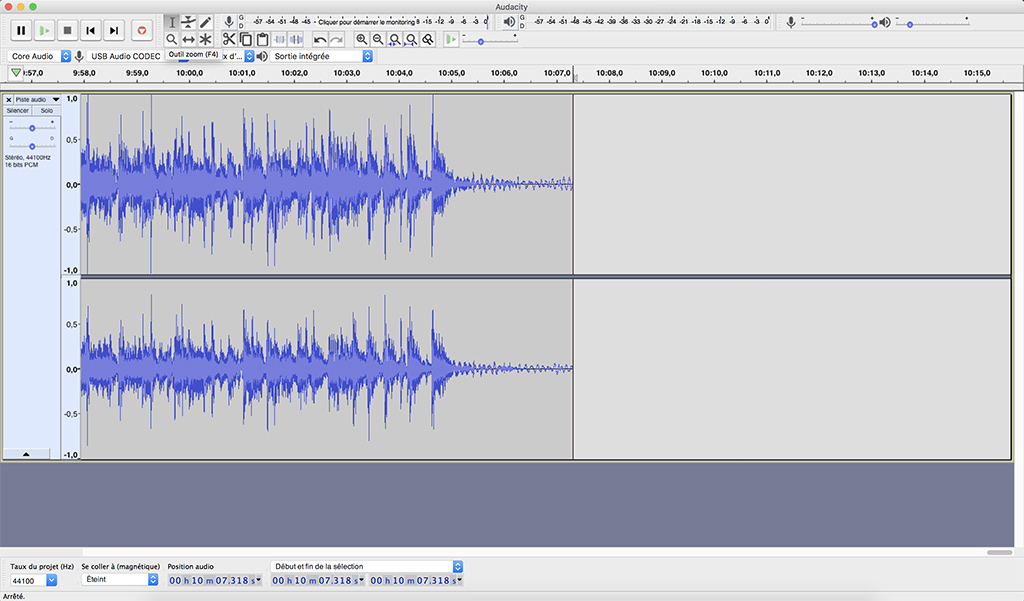The image size is (1024, 601).
Task: Adjust the track gain slider
Action: point(32,128)
